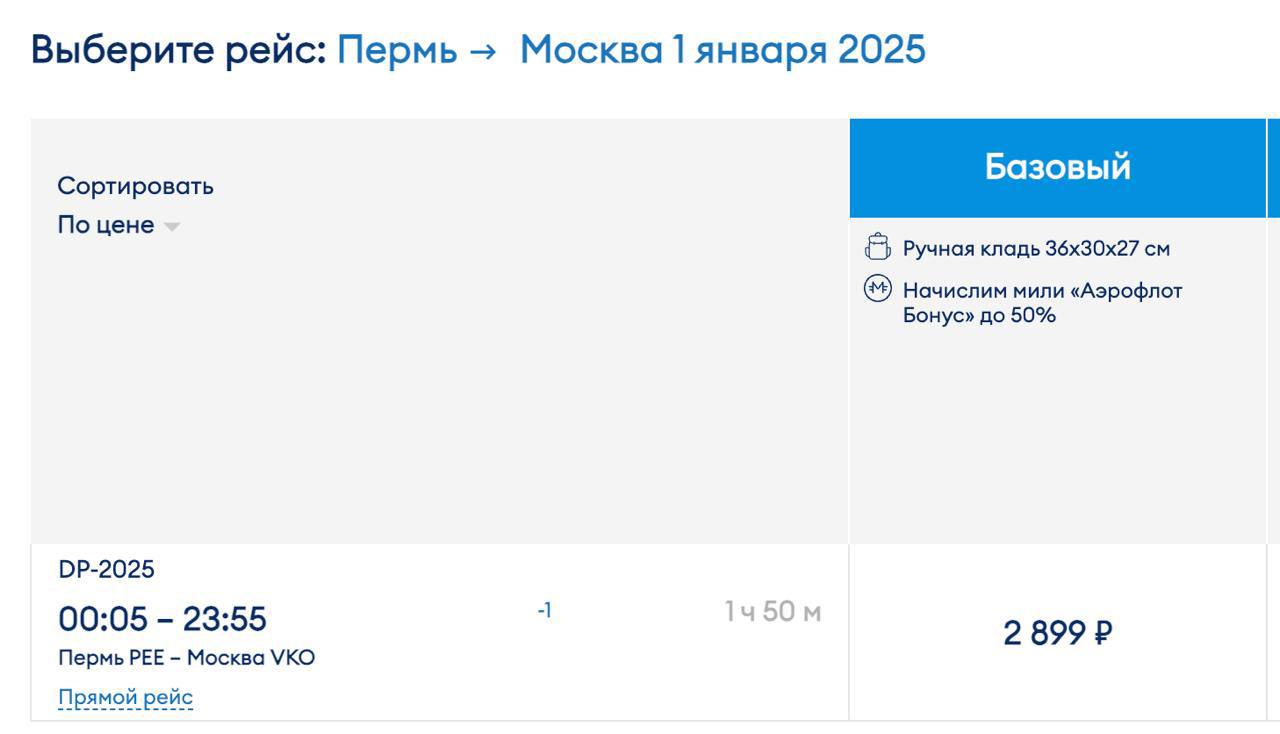Click the Ручная кладь 36x30x27 см text
The height and width of the screenshot is (734, 1280).
click(1036, 248)
